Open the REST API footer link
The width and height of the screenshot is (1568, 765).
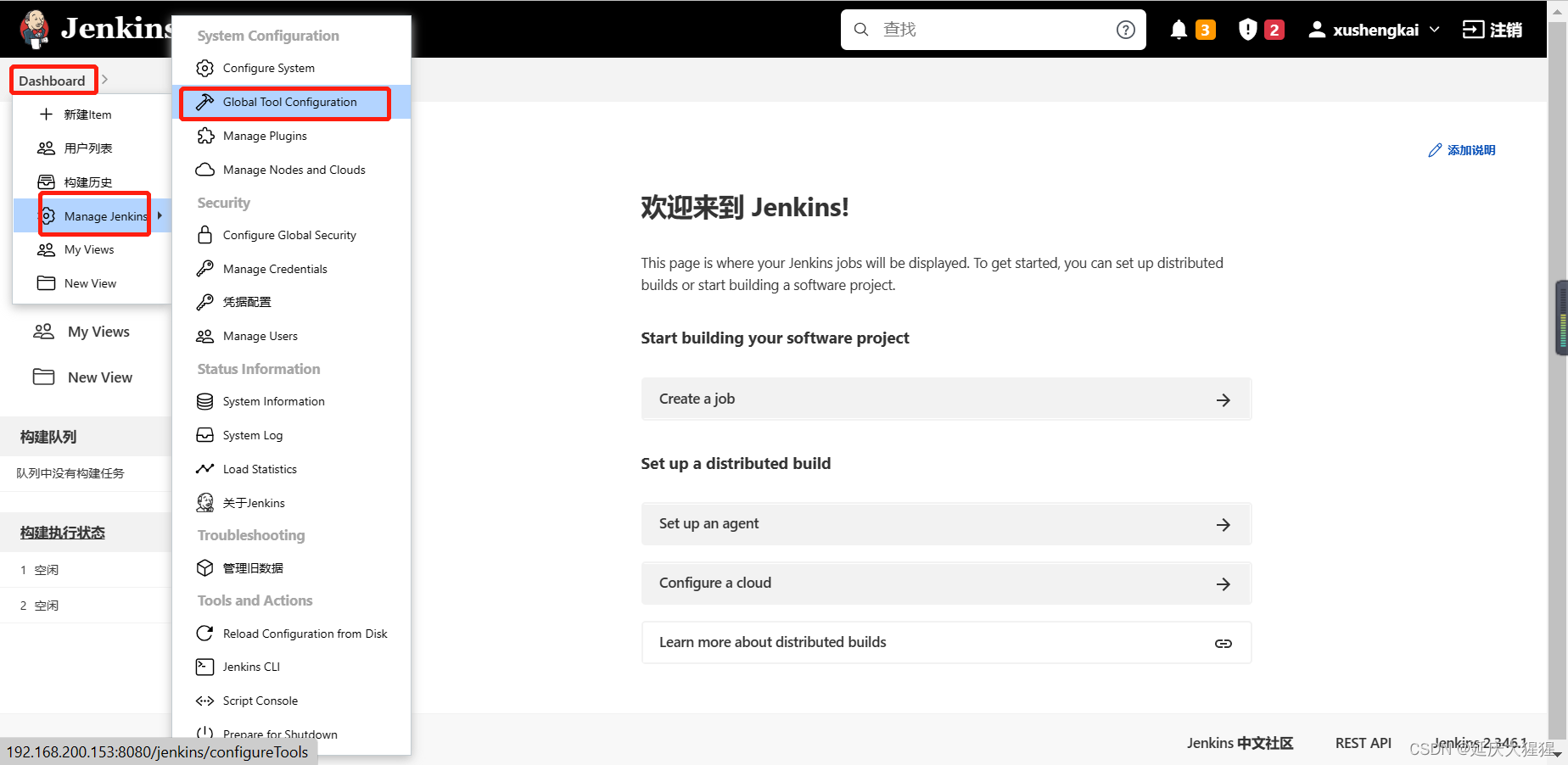pyautogui.click(x=1364, y=743)
